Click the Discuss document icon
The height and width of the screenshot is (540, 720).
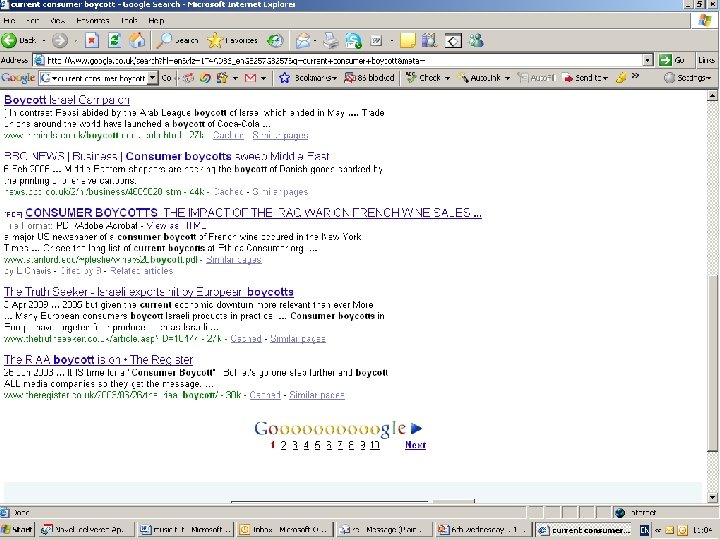click(x=376, y=40)
